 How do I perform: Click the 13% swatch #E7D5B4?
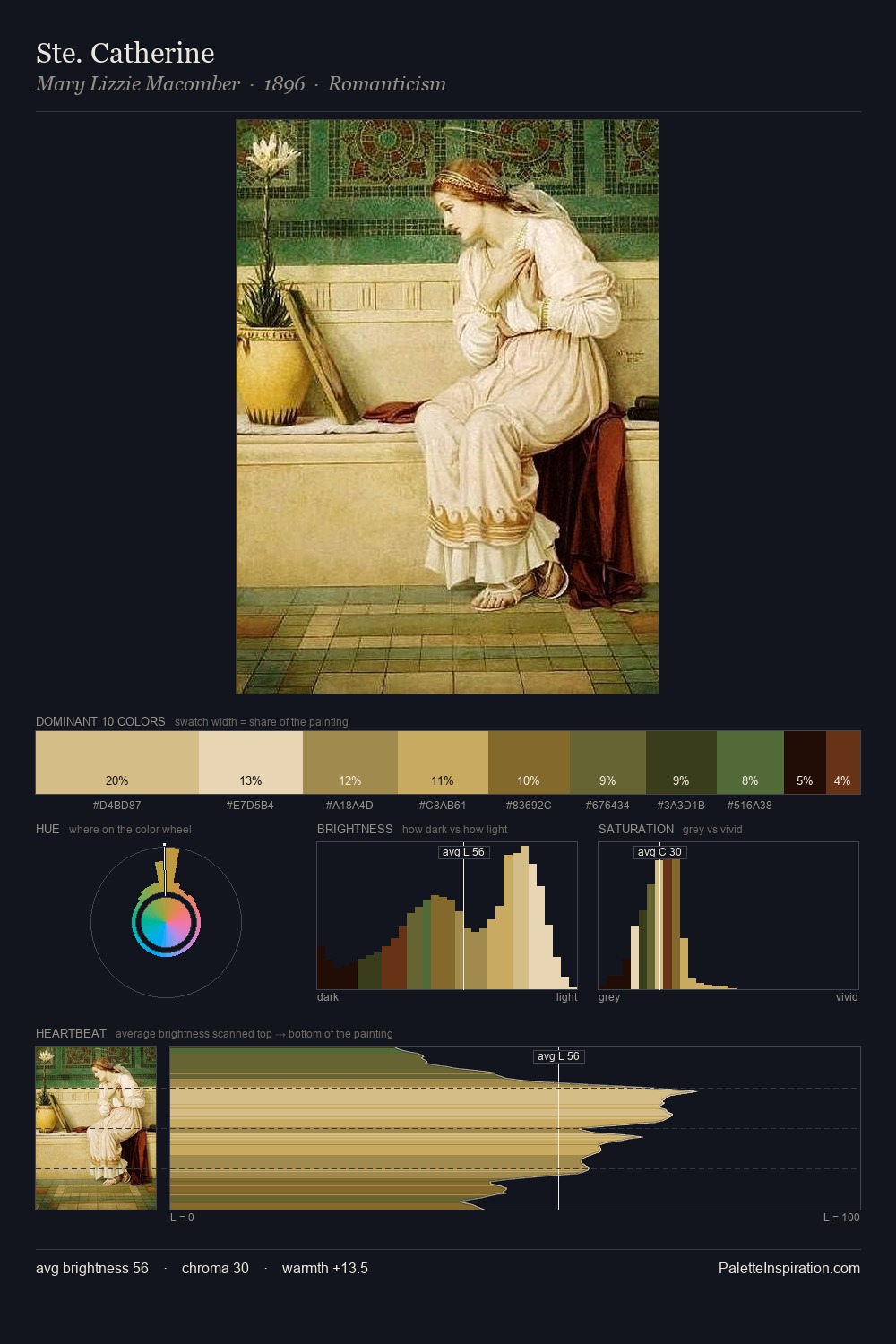pyautogui.click(x=251, y=762)
